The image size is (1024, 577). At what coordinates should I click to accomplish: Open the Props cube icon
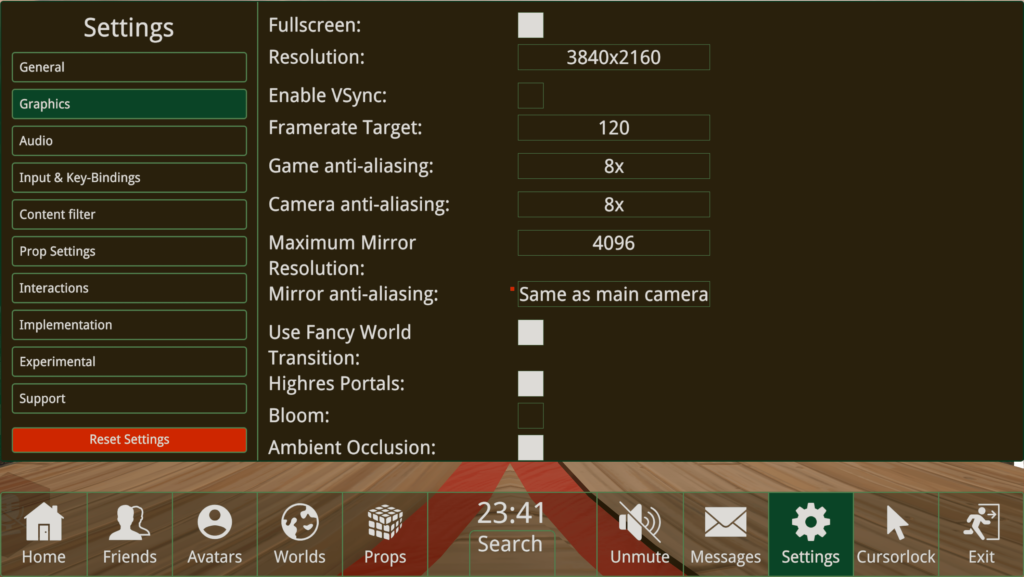(385, 522)
